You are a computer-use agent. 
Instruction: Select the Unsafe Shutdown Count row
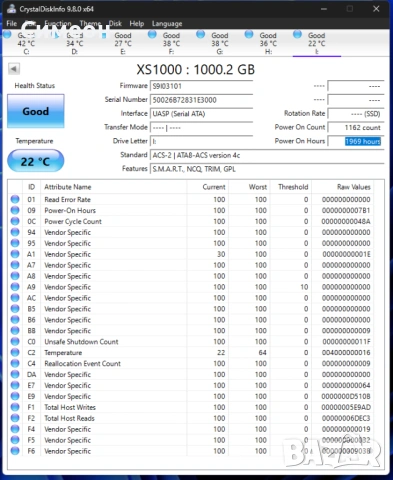190,342
